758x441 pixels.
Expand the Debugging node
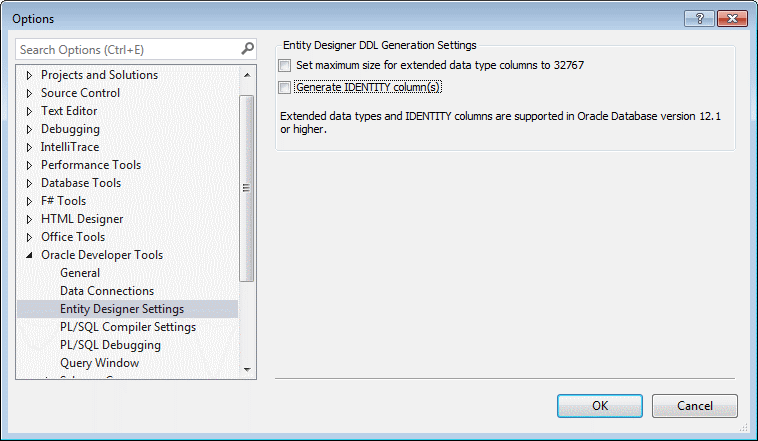click(29, 129)
